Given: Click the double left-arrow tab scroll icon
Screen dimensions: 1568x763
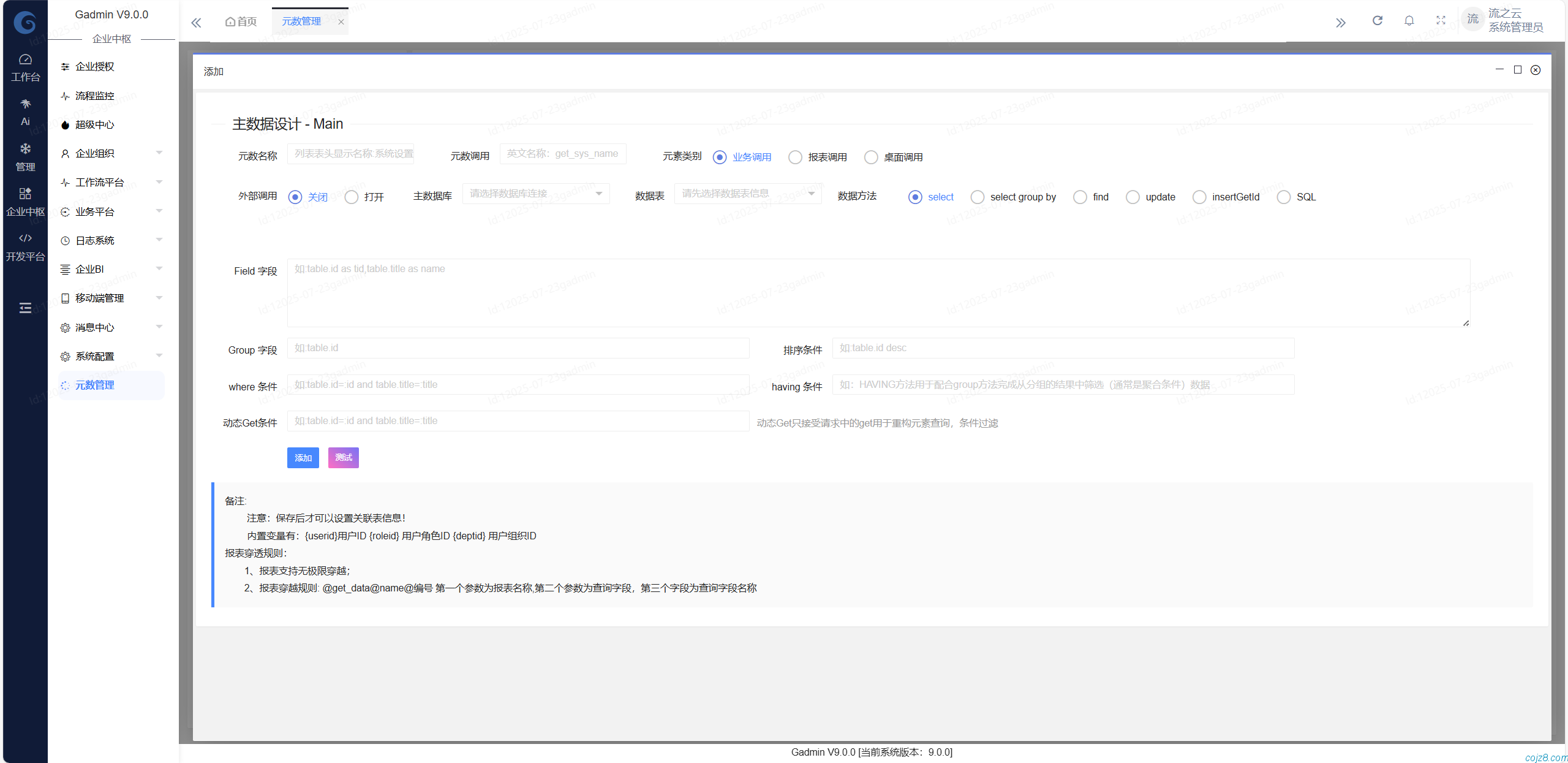Looking at the screenshot, I should tap(196, 23).
